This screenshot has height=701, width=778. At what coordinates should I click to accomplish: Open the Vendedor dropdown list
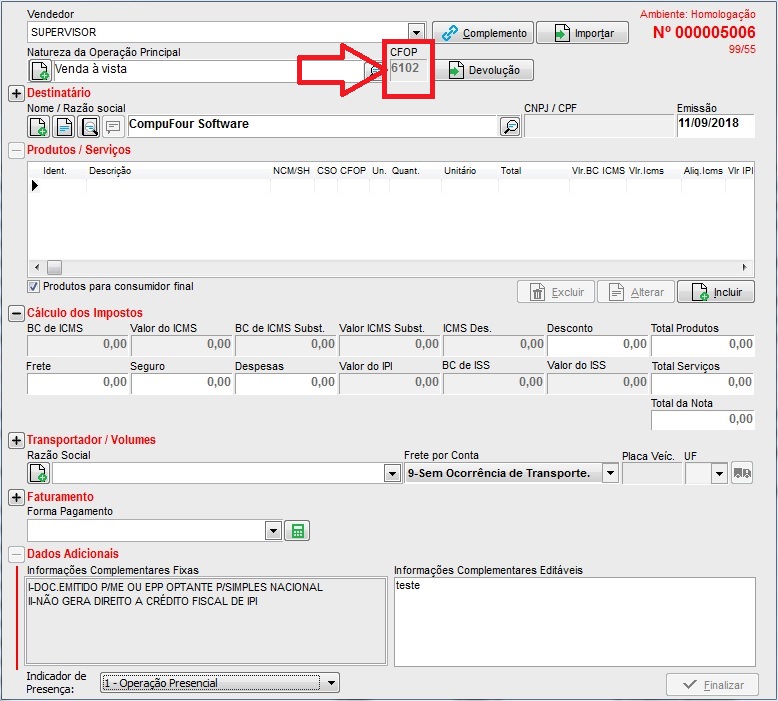[416, 32]
